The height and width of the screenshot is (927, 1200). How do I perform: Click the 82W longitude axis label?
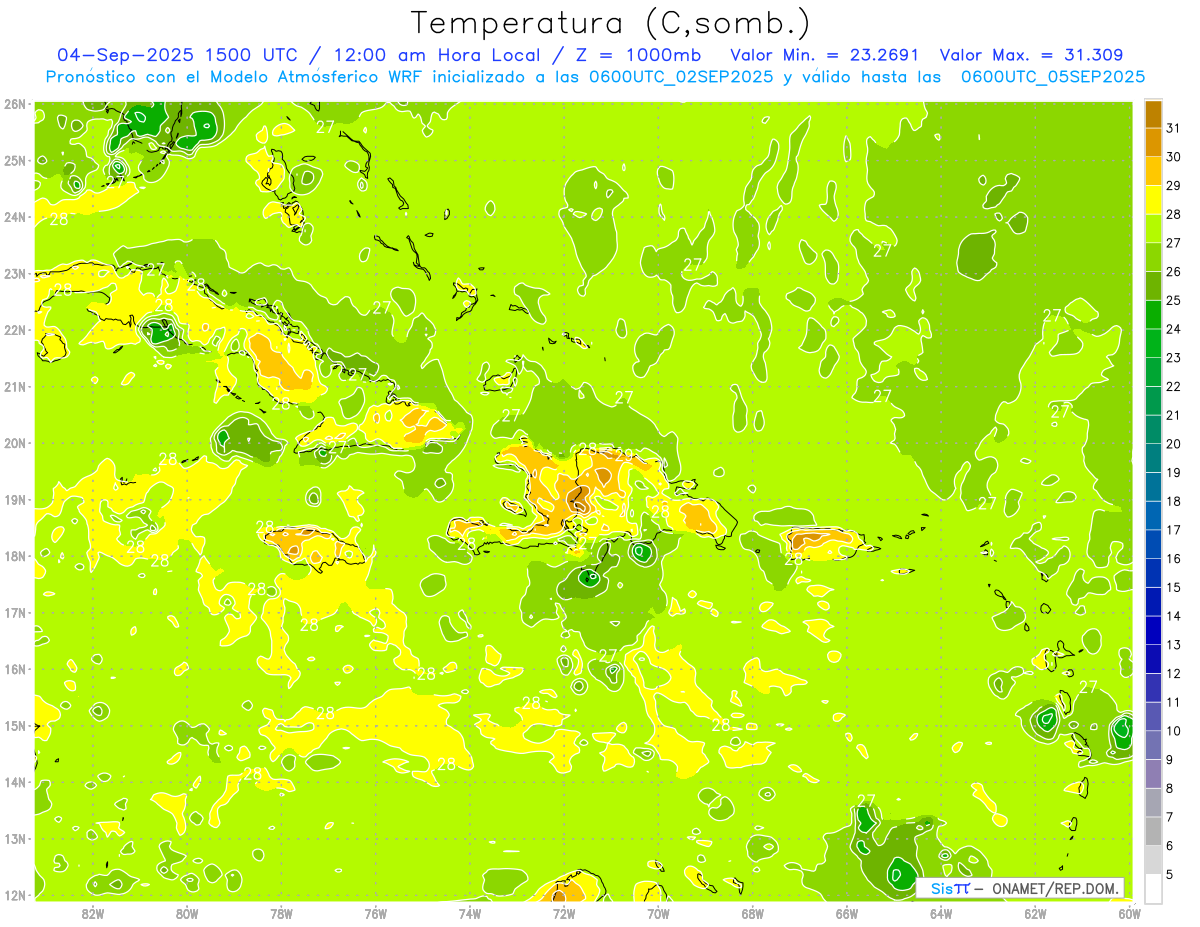tap(93, 913)
